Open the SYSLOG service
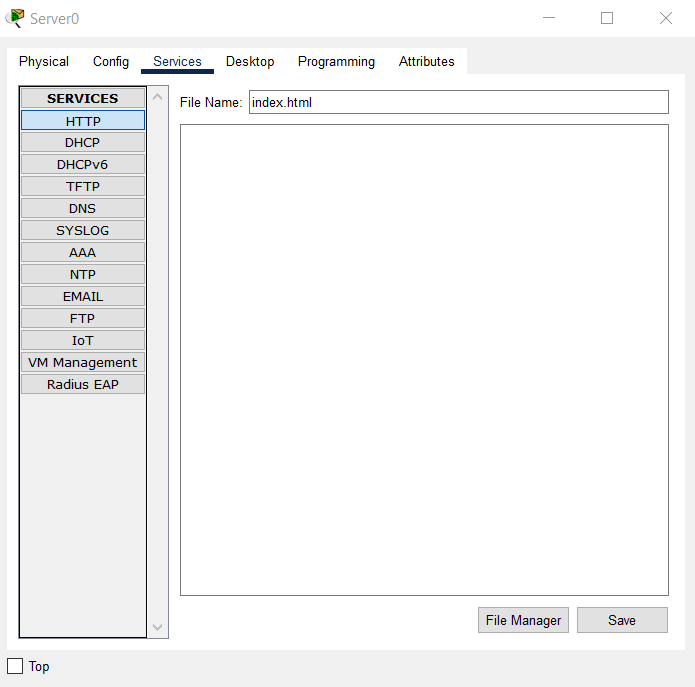 83,230
